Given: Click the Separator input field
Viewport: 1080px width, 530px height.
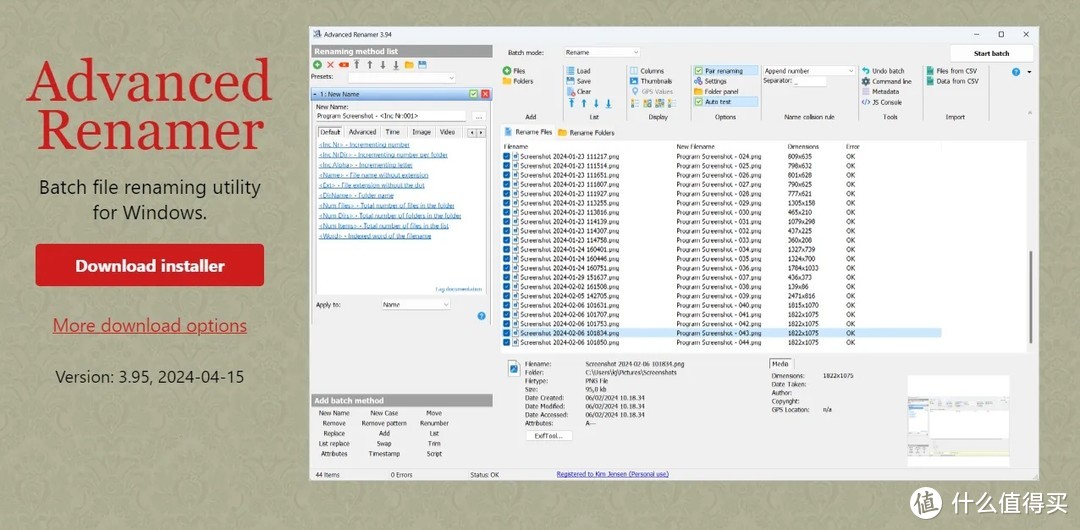Looking at the screenshot, I should 809,81.
